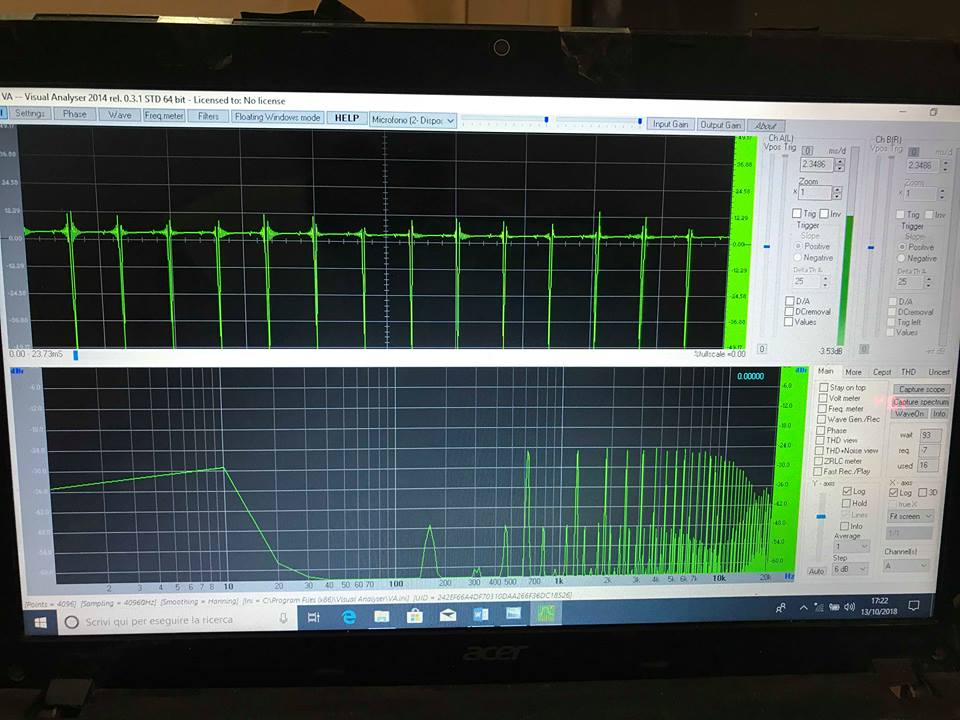Open the Microfono input device dropdown
The image size is (960, 720).
(x=413, y=120)
